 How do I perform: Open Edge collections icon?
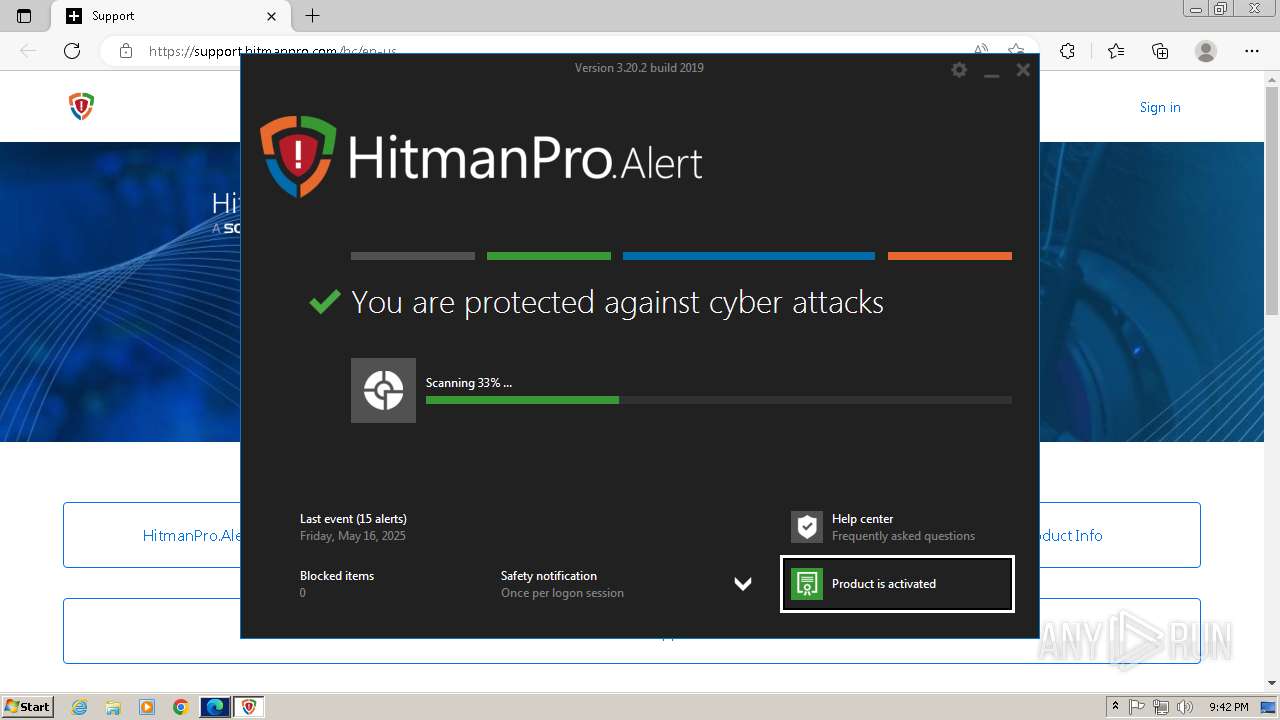1160,51
